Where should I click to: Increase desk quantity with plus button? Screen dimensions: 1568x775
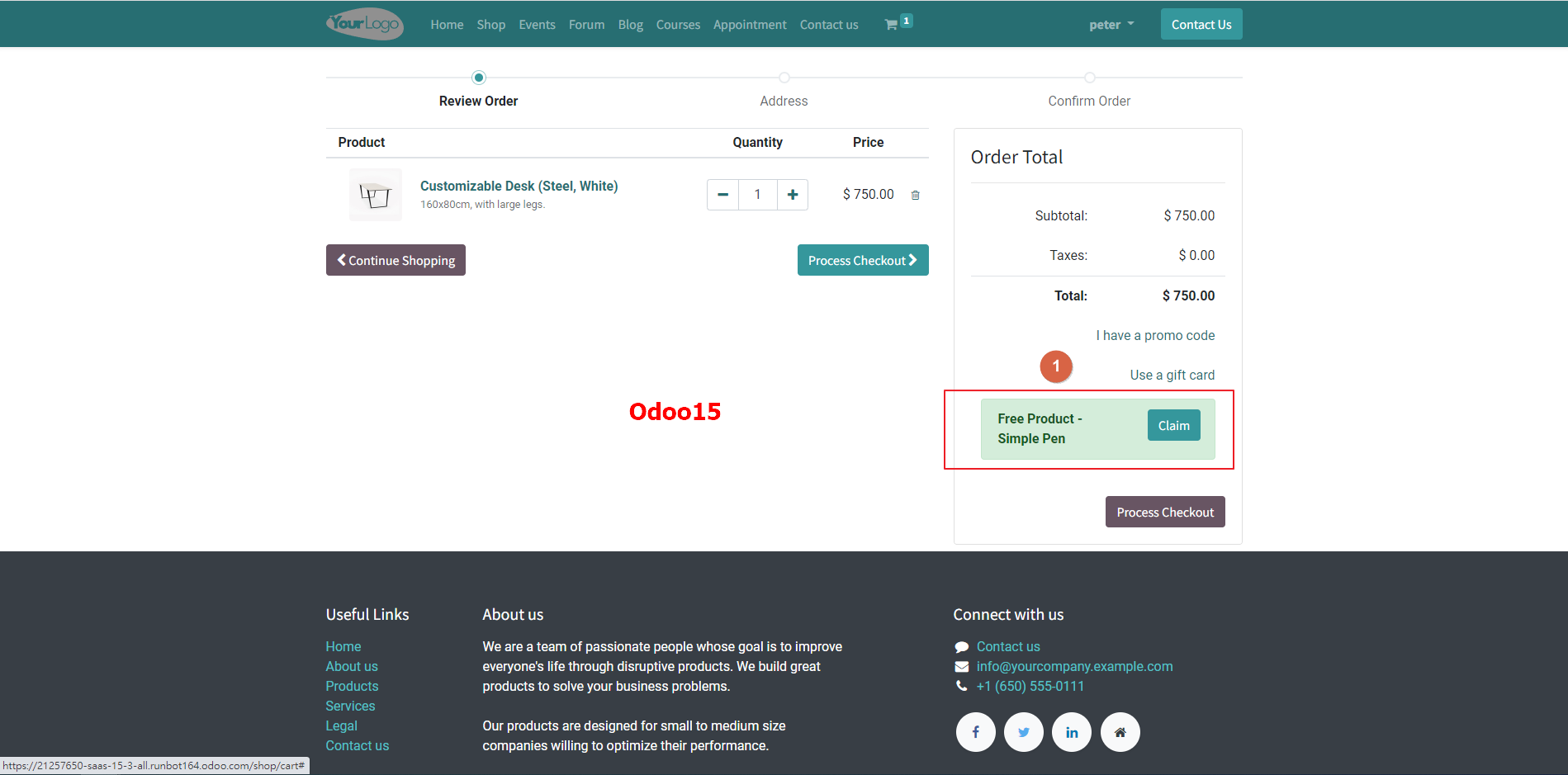point(792,194)
